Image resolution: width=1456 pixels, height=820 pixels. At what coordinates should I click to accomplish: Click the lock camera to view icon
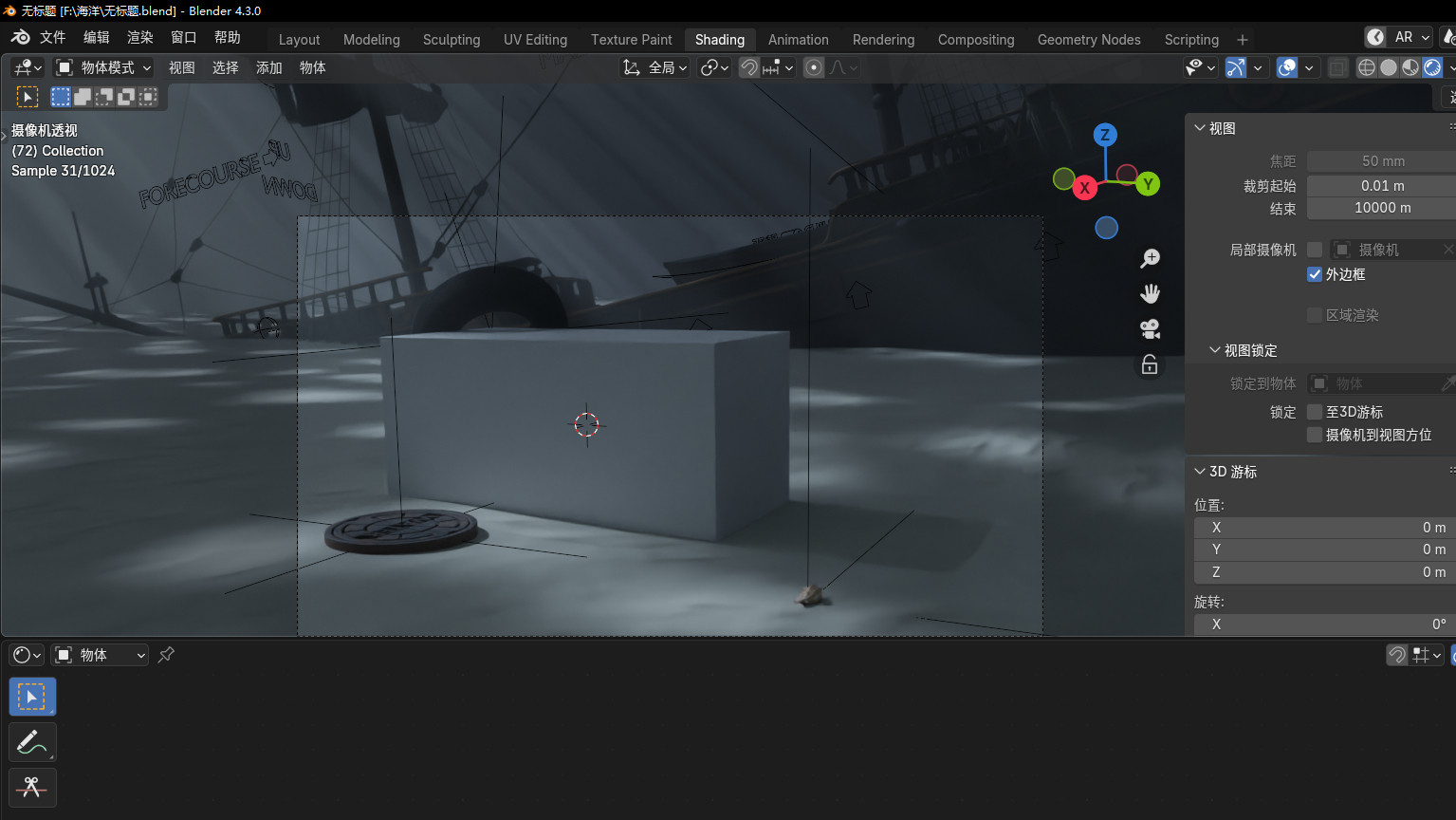tap(1150, 365)
